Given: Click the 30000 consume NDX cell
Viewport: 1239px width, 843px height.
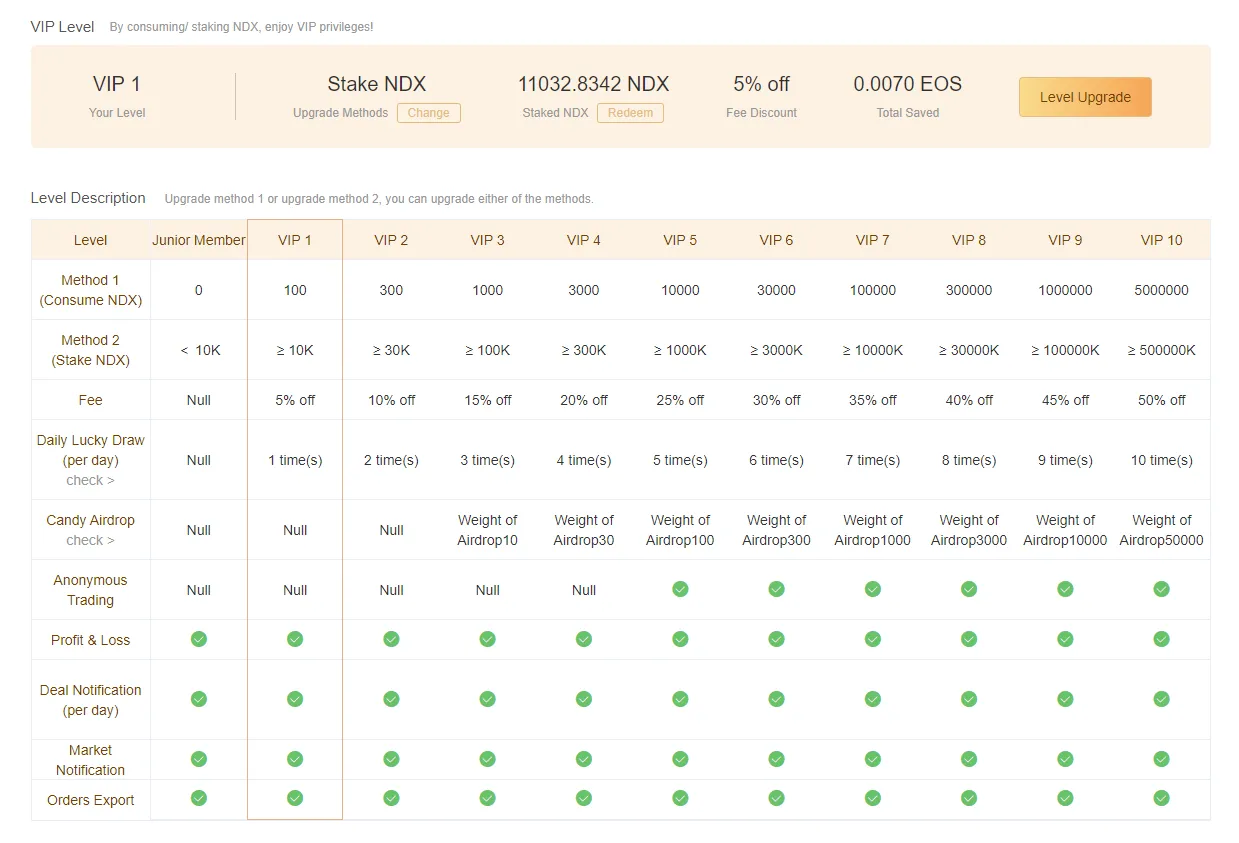Looking at the screenshot, I should (x=776, y=290).
